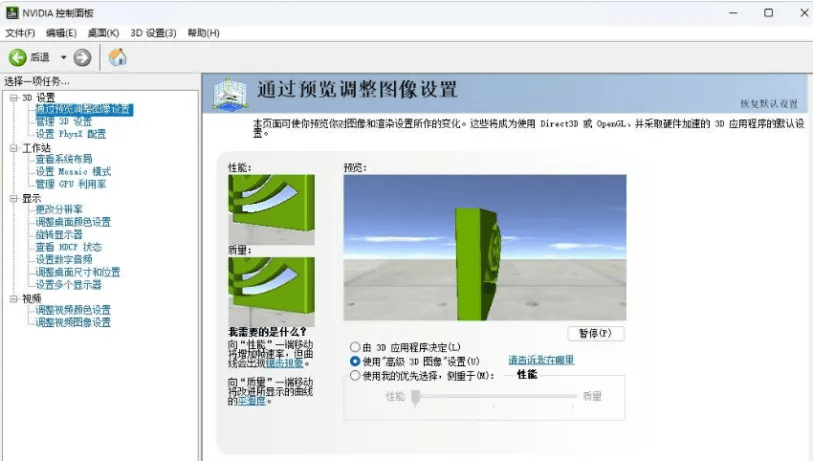Select 管理 3D 设置 in task tree

click(x=63, y=121)
